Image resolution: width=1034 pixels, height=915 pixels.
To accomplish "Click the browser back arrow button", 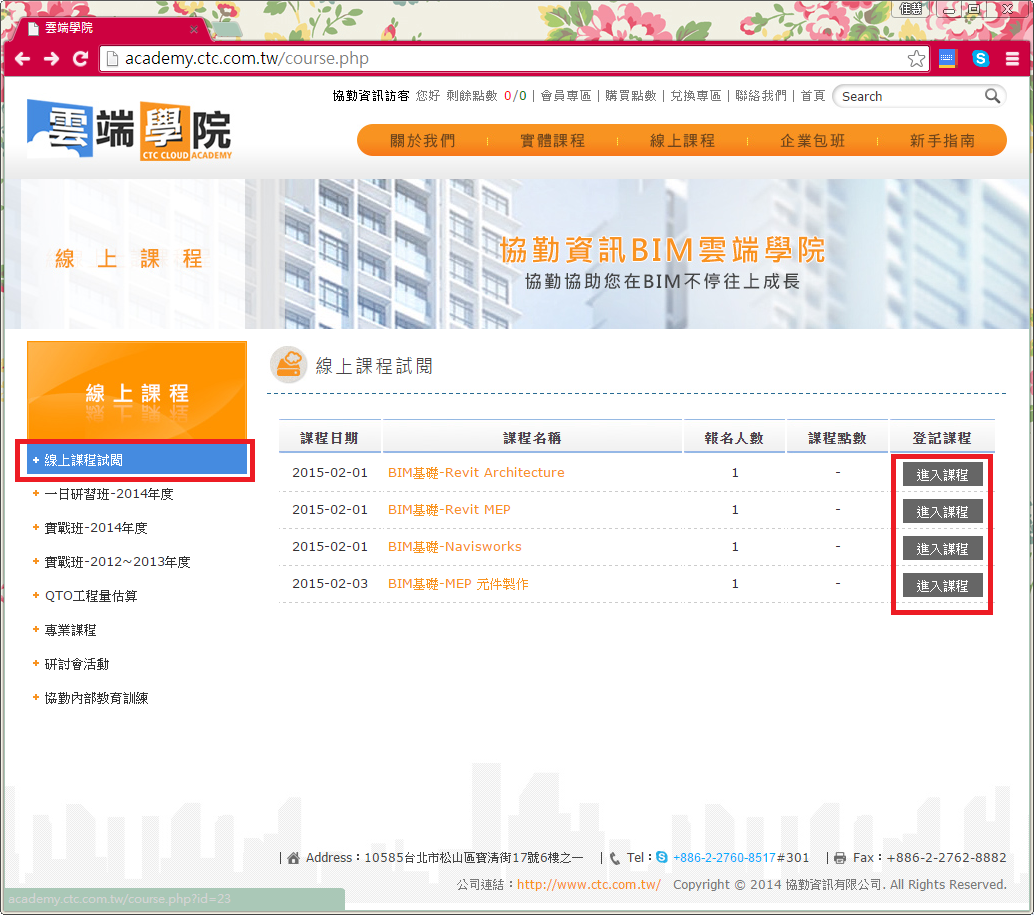I will click(22, 59).
